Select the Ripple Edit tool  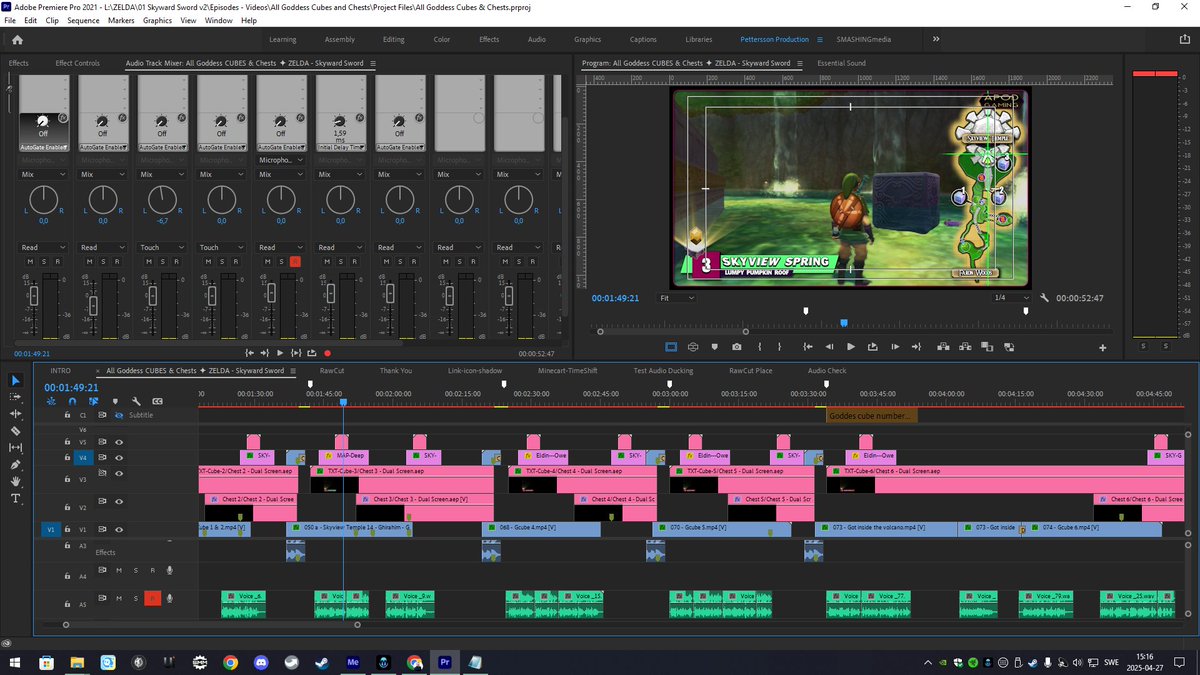pos(16,414)
